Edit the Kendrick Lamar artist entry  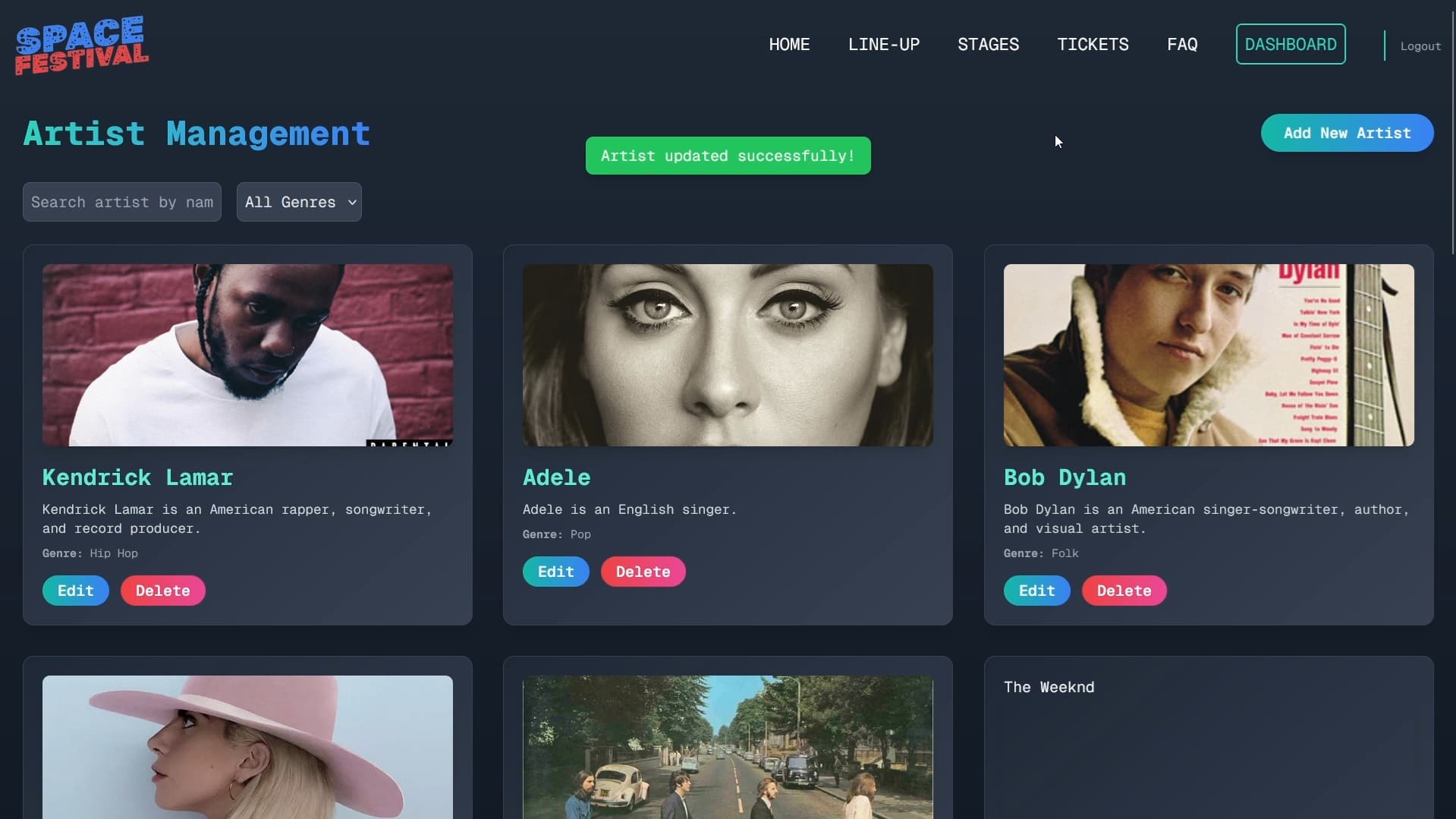tap(75, 591)
